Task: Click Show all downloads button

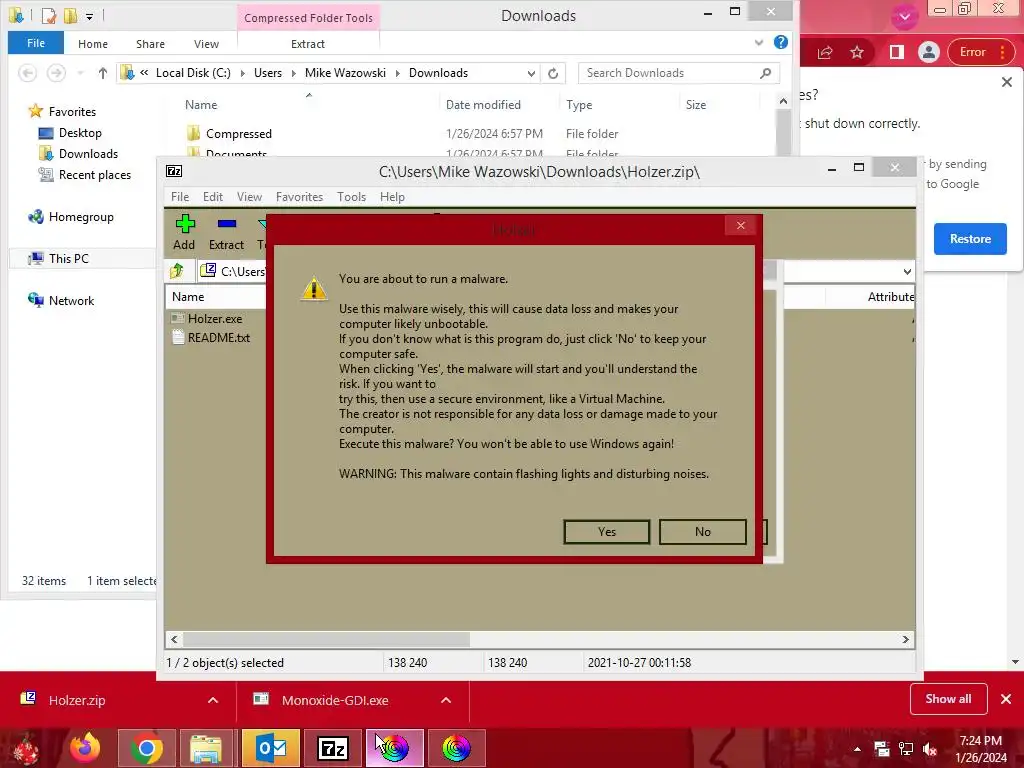Action: click(948, 699)
